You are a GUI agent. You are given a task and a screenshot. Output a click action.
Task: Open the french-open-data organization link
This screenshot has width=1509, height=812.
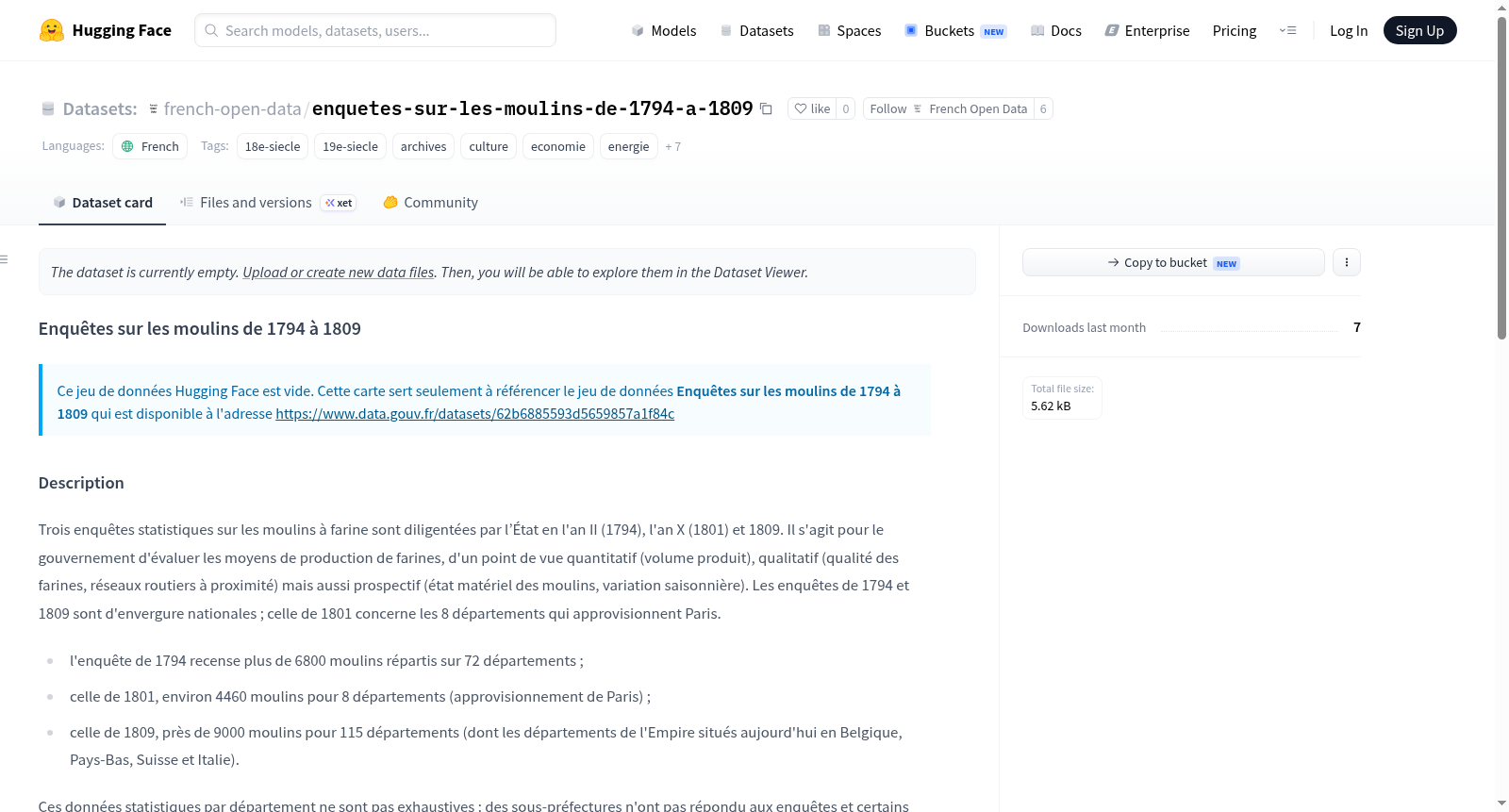232,109
